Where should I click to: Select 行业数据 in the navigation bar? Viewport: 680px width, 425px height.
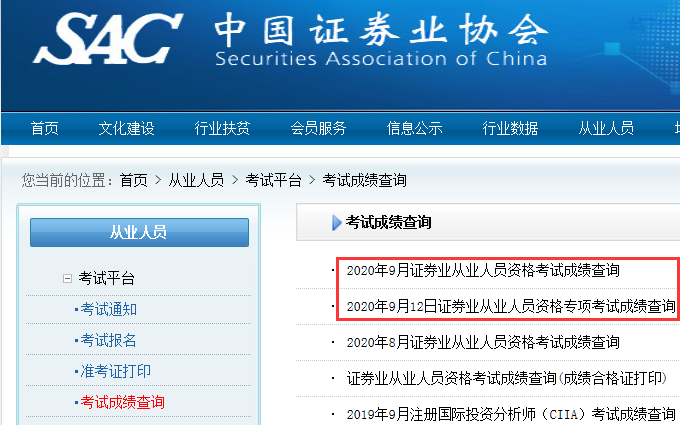[510, 128]
